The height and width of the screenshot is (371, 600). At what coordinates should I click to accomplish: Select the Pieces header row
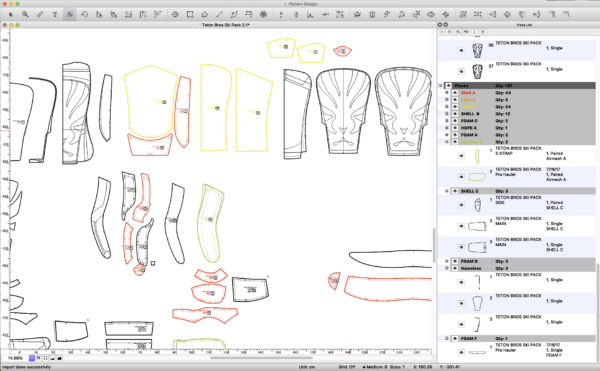click(x=517, y=86)
